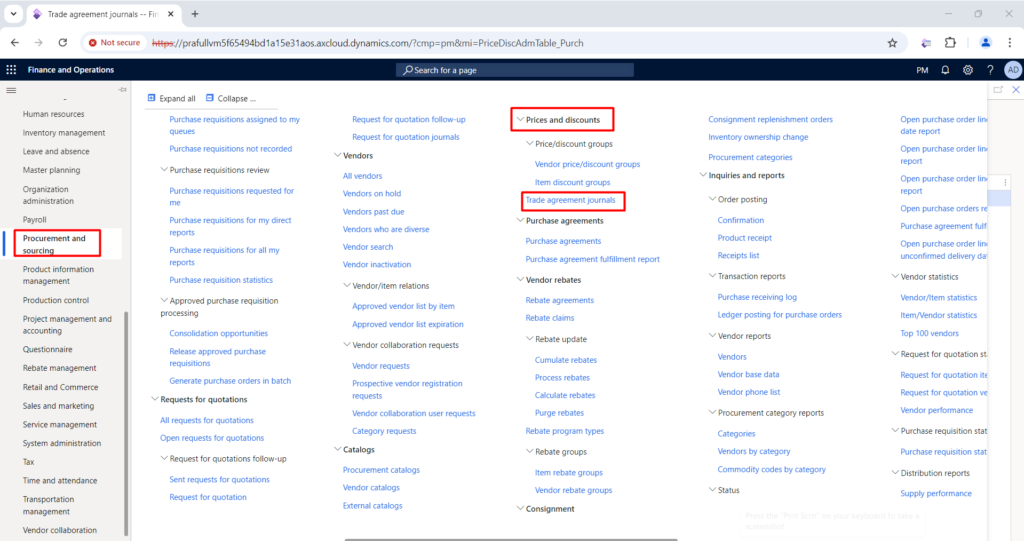Open the help question mark icon

pyautogui.click(x=990, y=70)
